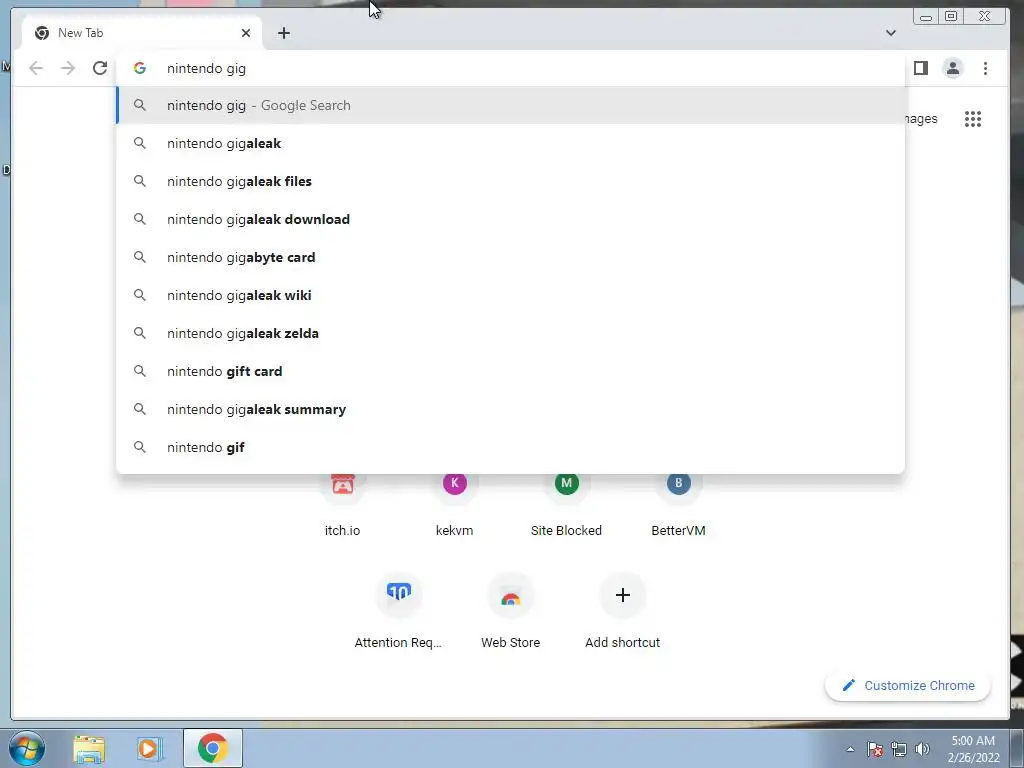Reload the current page
The image size is (1024, 768).
click(100, 68)
